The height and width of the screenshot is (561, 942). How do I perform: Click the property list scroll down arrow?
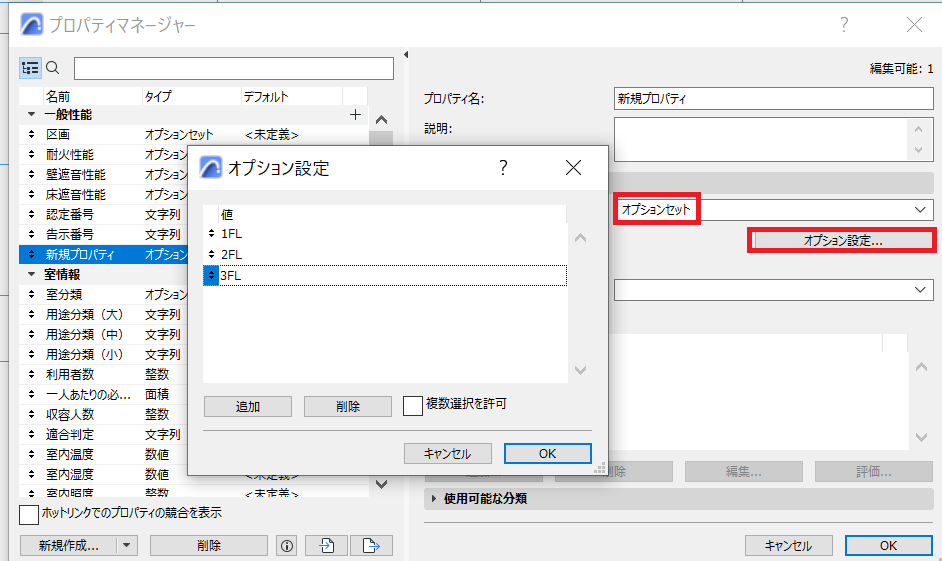pyautogui.click(x=381, y=484)
